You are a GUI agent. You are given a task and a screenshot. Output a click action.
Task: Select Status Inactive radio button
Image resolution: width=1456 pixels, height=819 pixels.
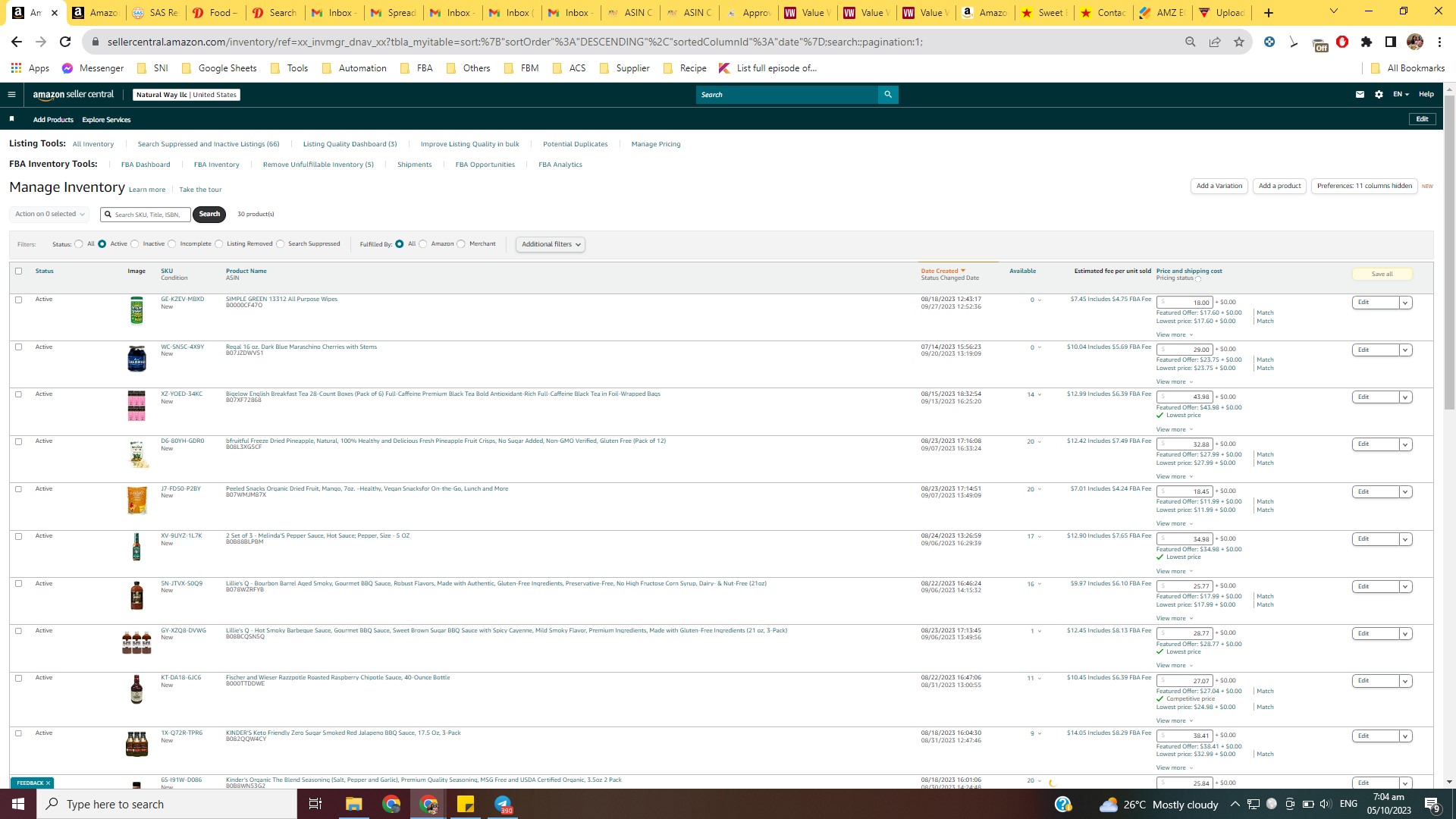135,244
